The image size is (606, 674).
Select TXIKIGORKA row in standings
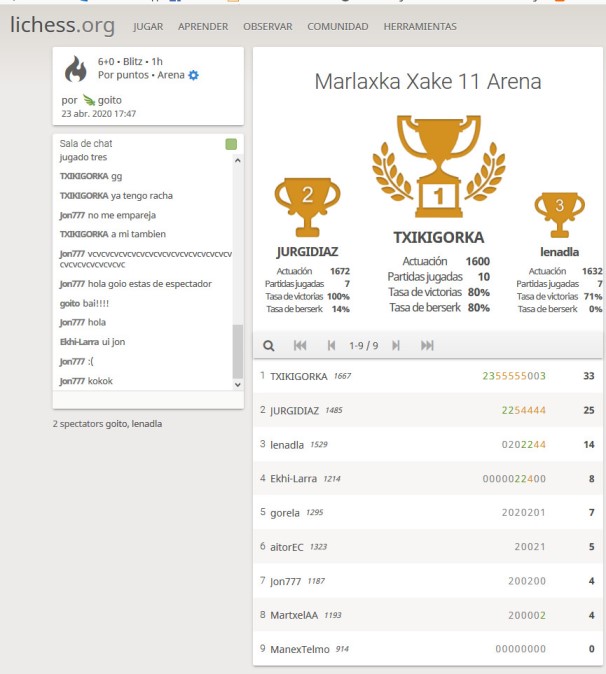(428, 376)
